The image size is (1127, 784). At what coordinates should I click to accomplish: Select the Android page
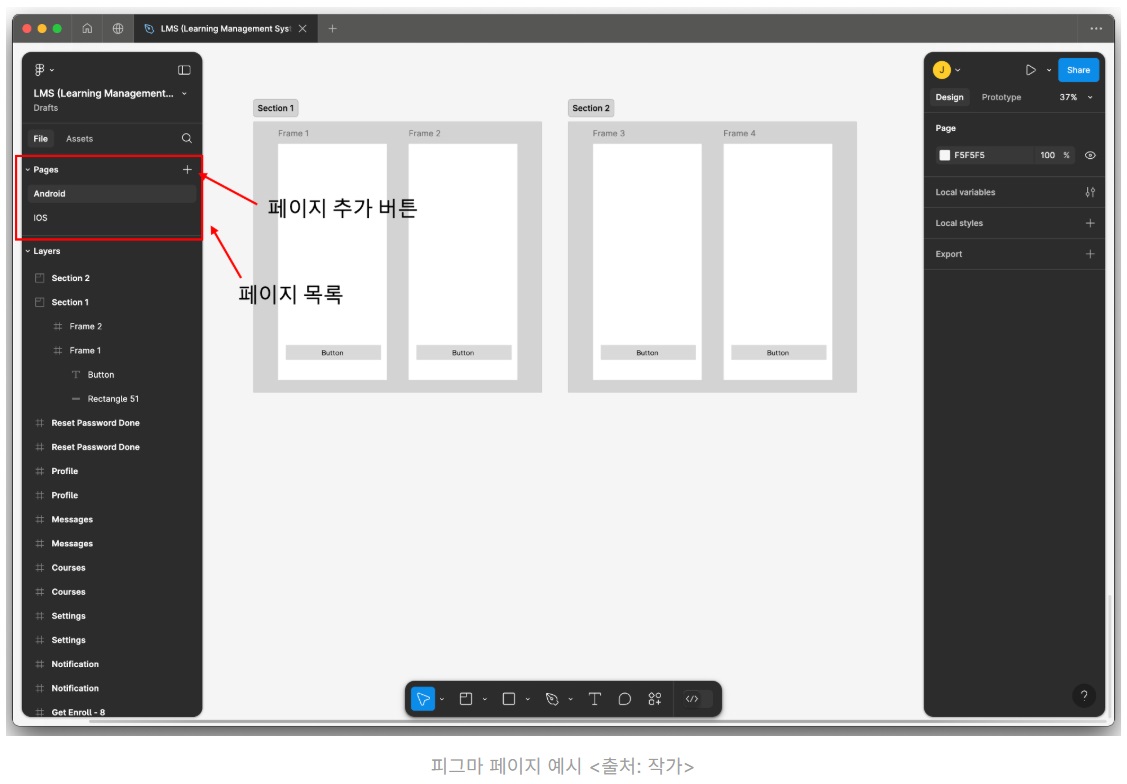click(111, 193)
